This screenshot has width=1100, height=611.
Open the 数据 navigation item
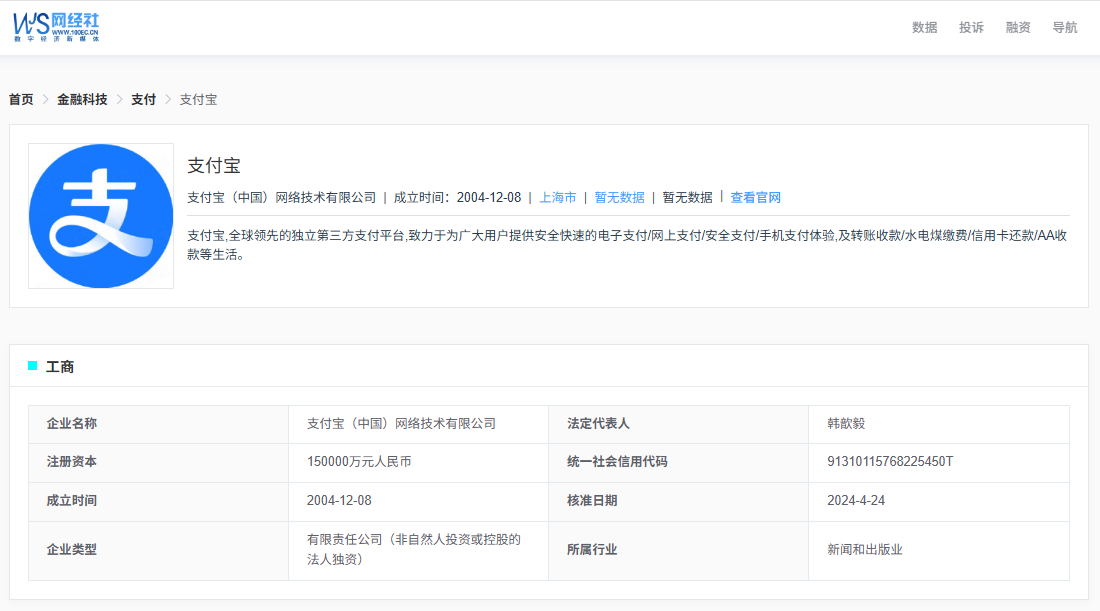pyautogui.click(x=924, y=27)
